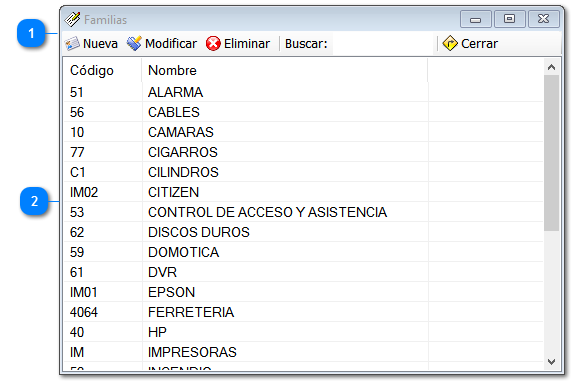Click the yellow Cerrar arrow icon
Screen dimensions: 578x386
[x=450, y=44]
